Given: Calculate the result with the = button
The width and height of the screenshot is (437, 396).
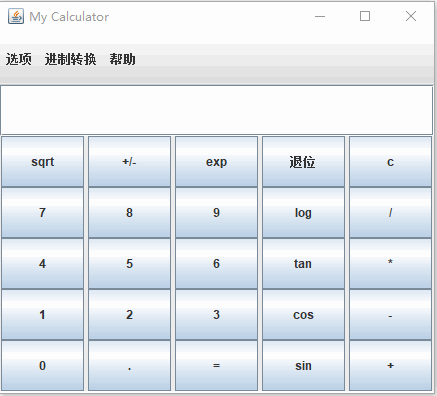Looking at the screenshot, I should click(216, 366).
